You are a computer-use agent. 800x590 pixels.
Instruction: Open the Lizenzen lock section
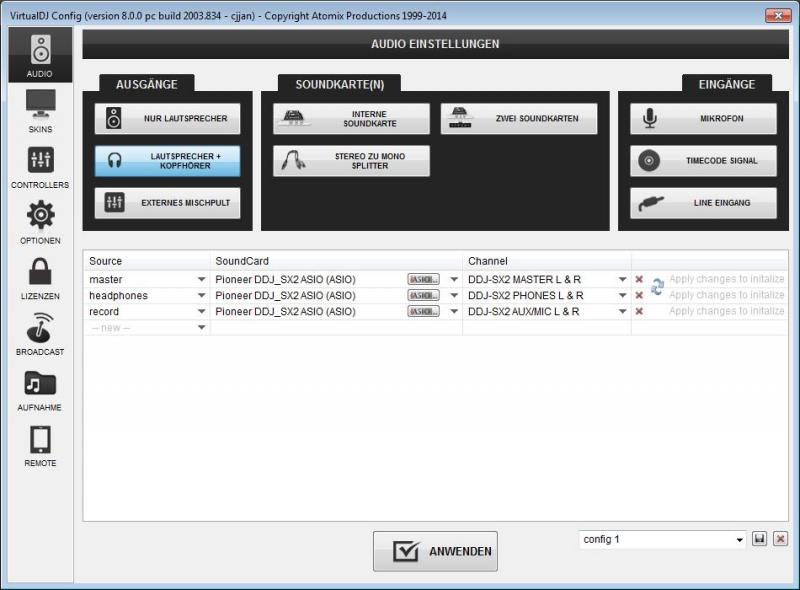pyautogui.click(x=40, y=278)
